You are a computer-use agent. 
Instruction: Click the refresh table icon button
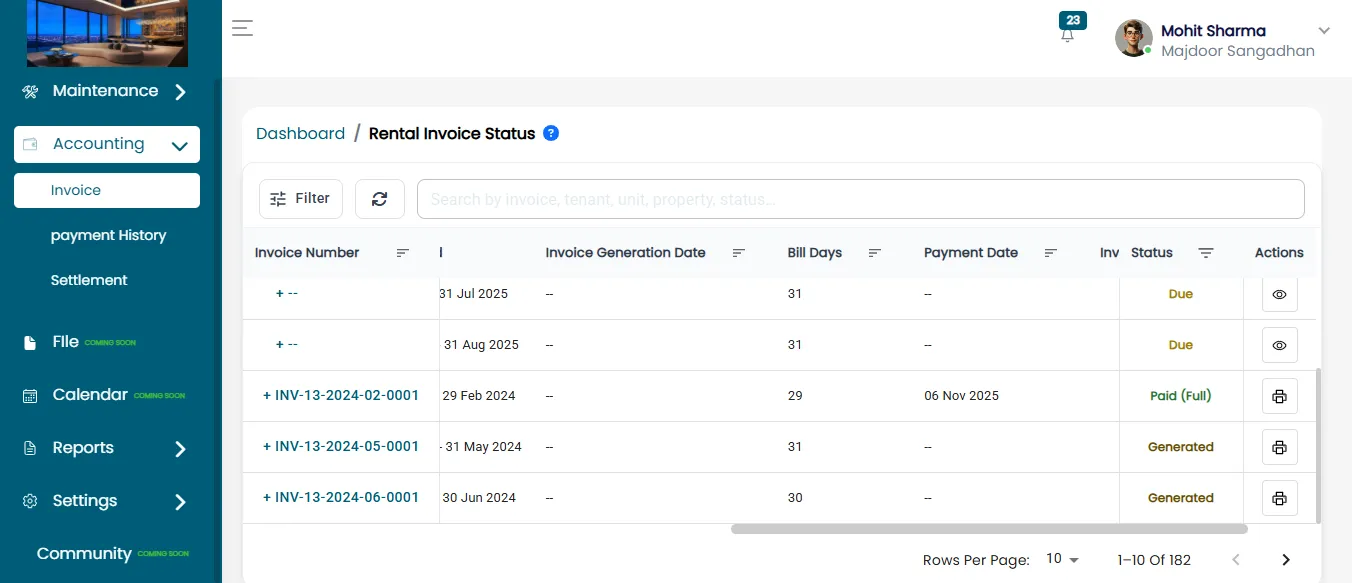point(380,199)
